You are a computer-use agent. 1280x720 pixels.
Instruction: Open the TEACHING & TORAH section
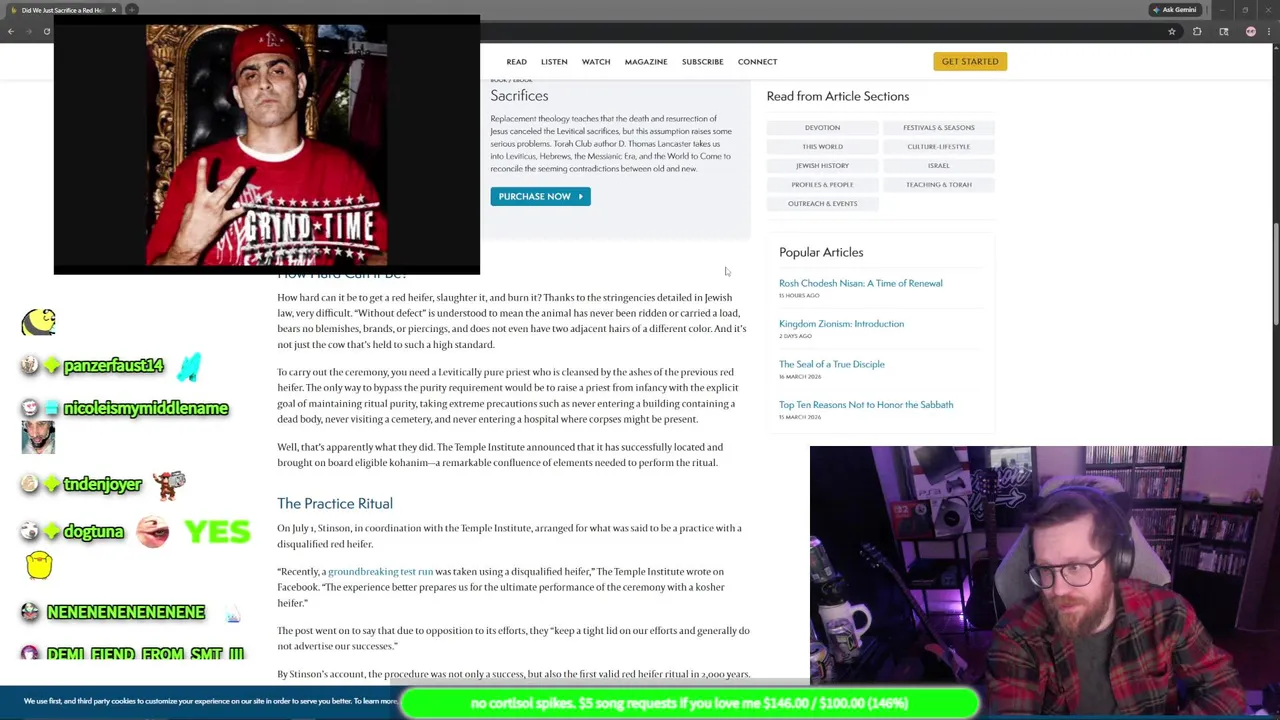pos(938,185)
